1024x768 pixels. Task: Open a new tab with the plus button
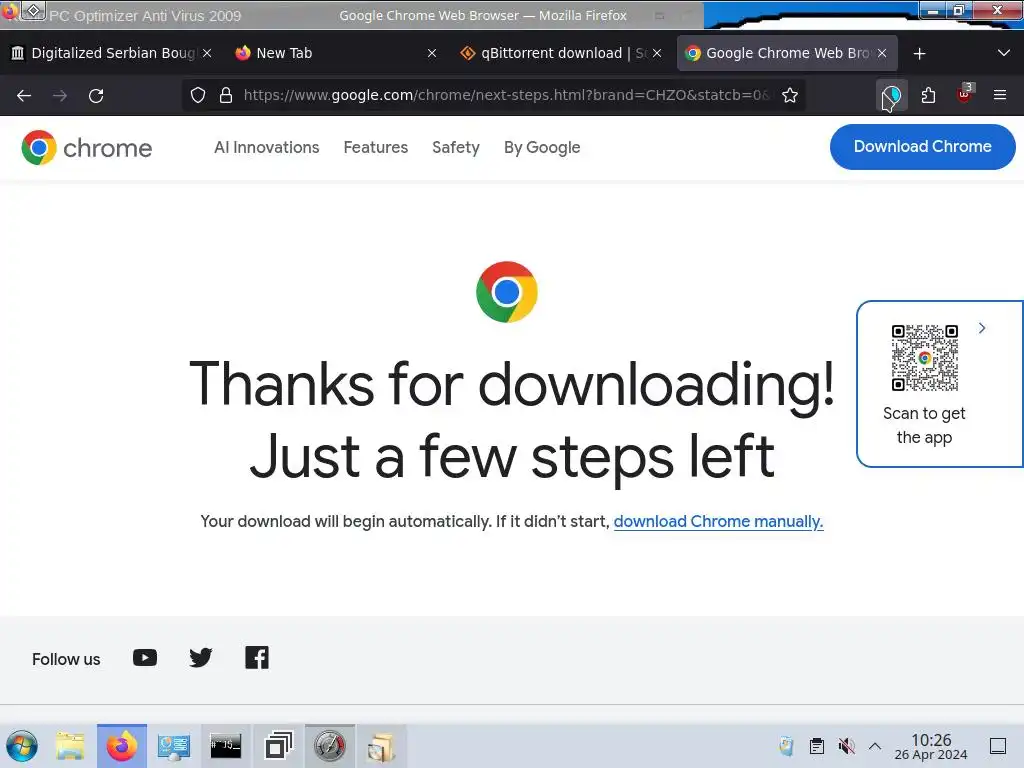920,54
